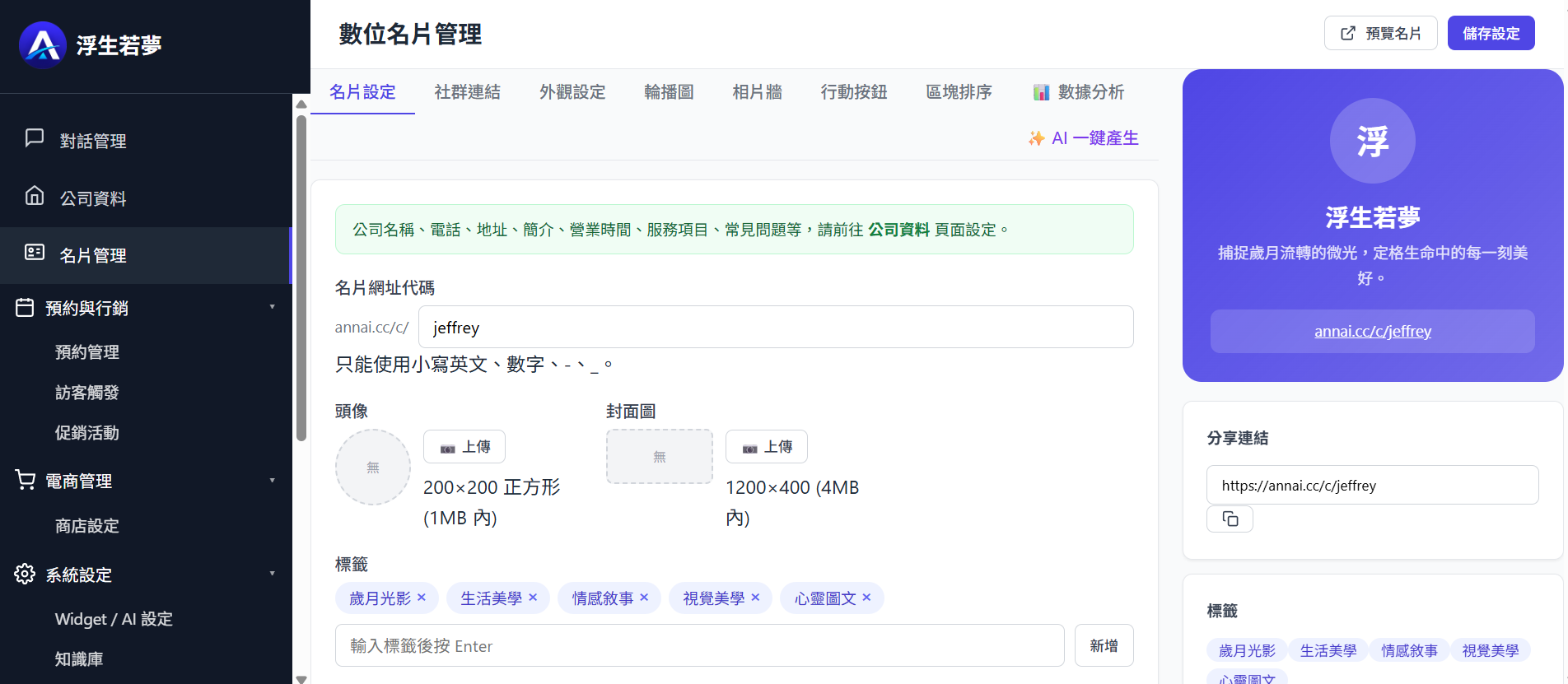Remove the 歲月光影 tag
The image size is (1568, 684).
(422, 598)
